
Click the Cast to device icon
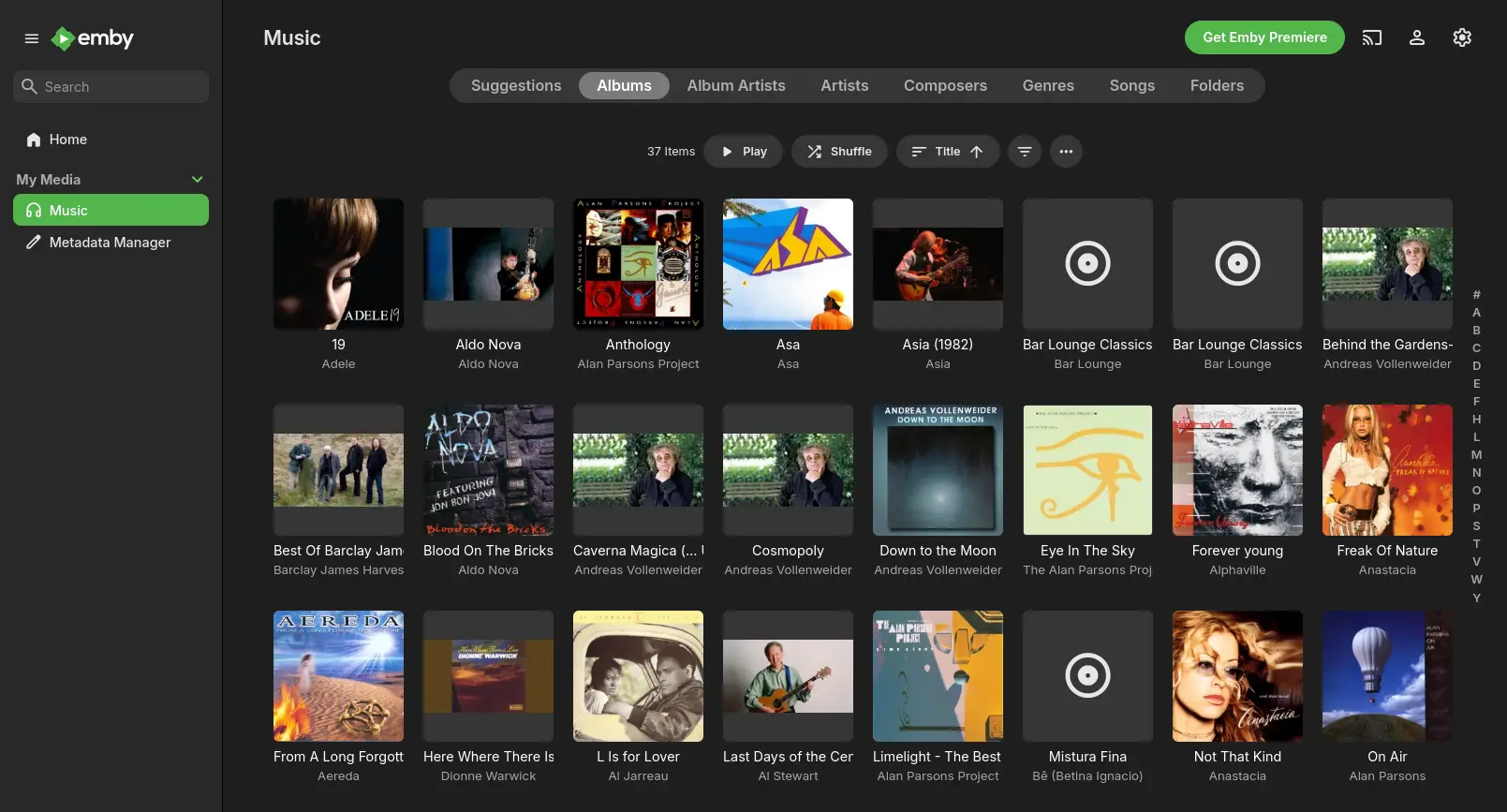pyautogui.click(x=1372, y=37)
